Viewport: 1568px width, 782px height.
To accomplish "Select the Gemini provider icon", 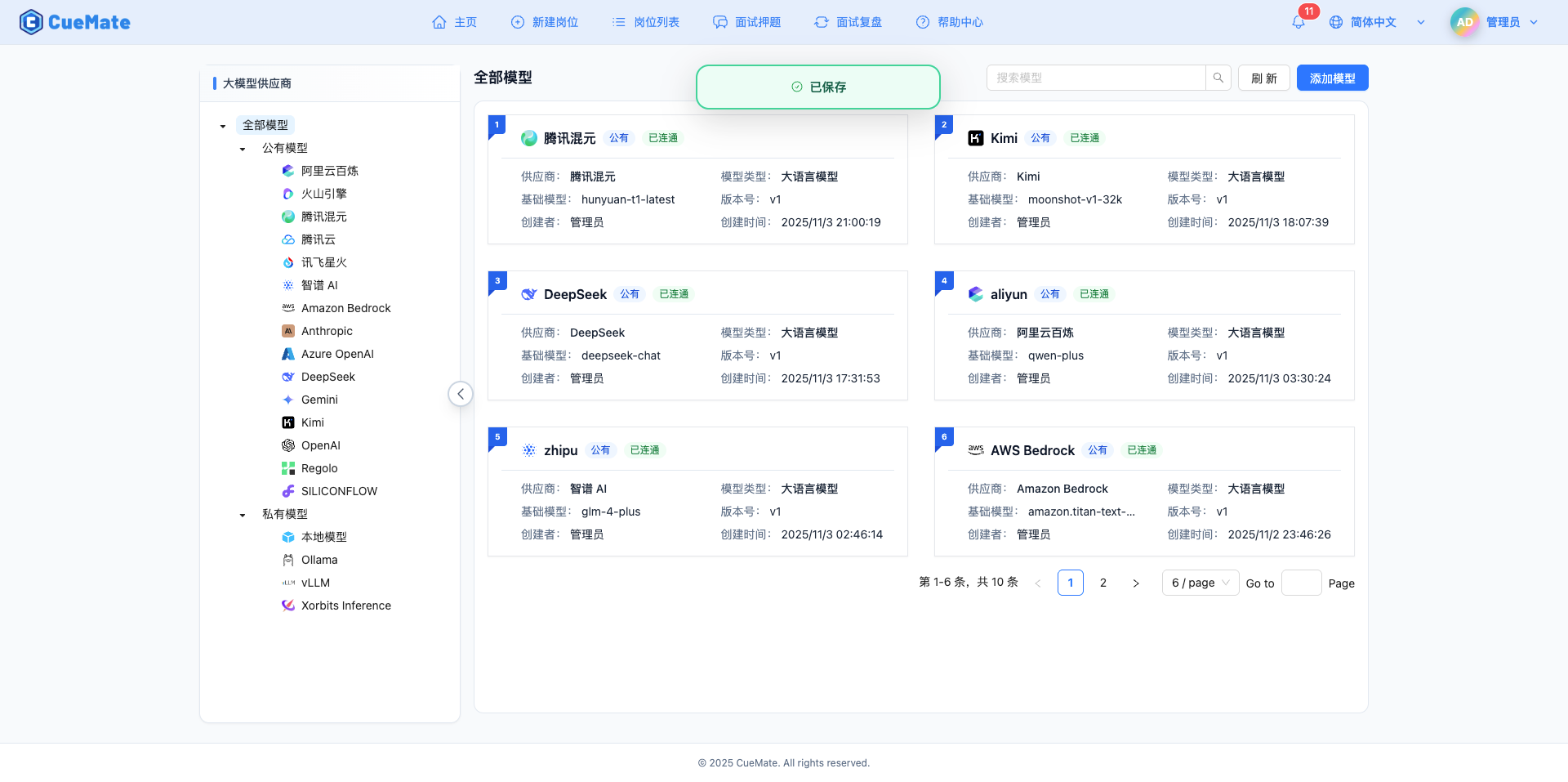I will tap(287, 400).
